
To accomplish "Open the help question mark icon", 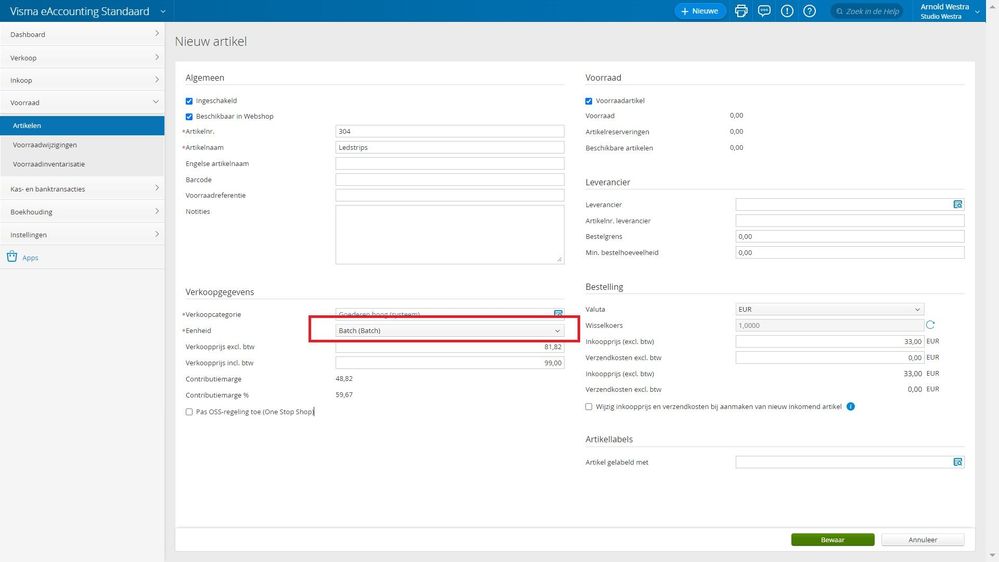I will tap(810, 11).
